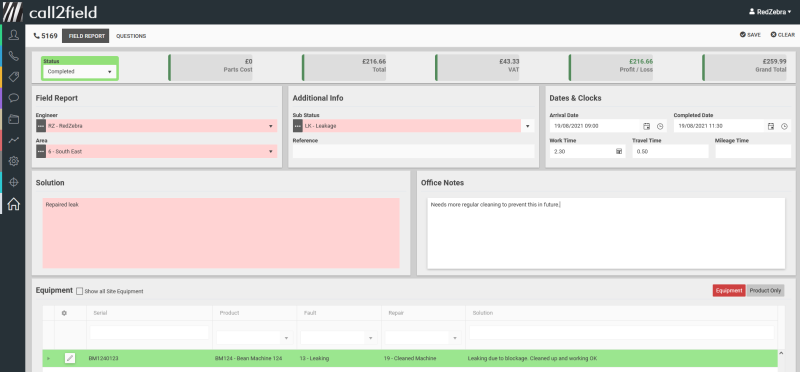Sort by the Fault column header
The width and height of the screenshot is (800, 372).
click(310, 313)
